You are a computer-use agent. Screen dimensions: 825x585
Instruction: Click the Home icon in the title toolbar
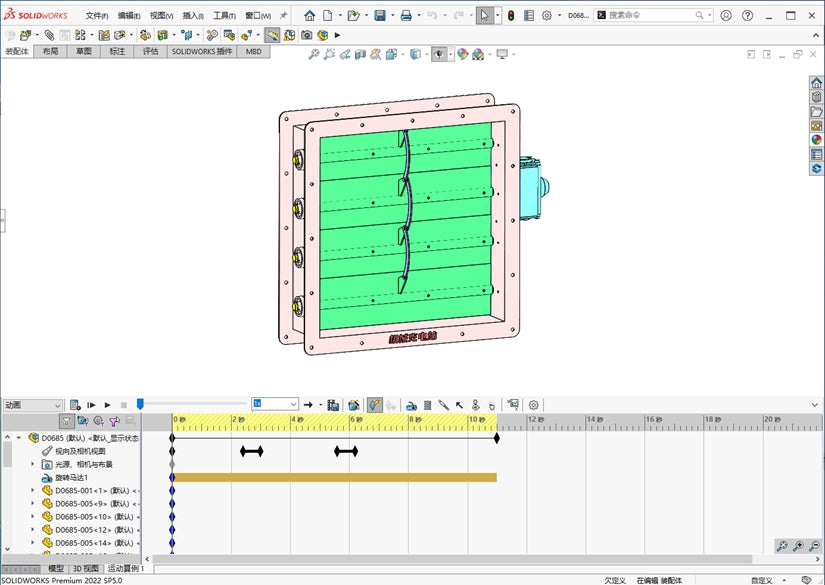(x=309, y=16)
